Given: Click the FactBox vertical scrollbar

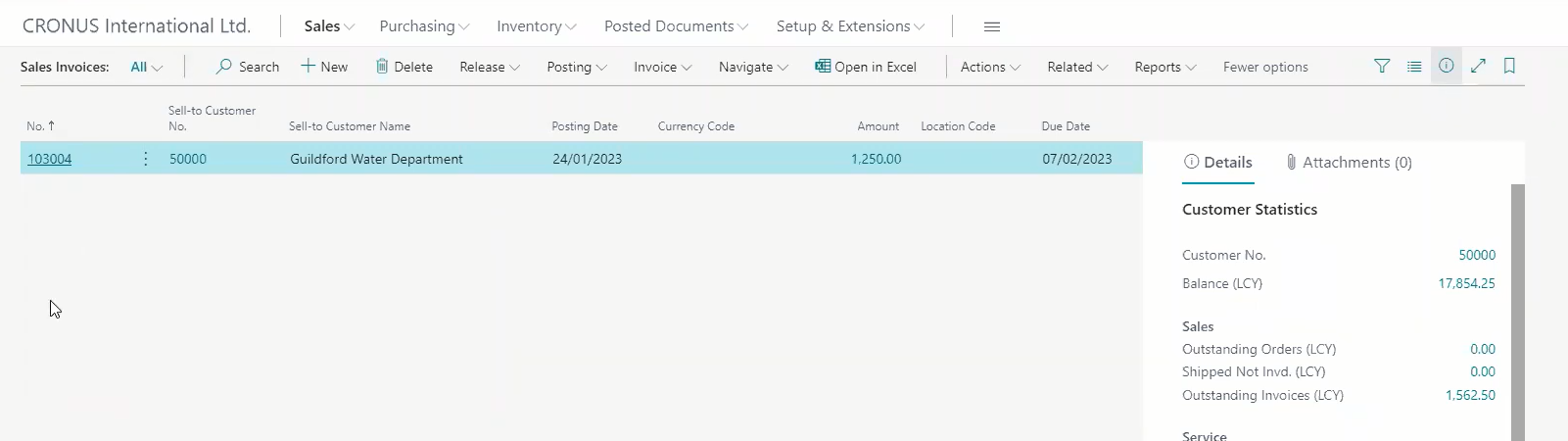Looking at the screenshot, I should (1518, 312).
